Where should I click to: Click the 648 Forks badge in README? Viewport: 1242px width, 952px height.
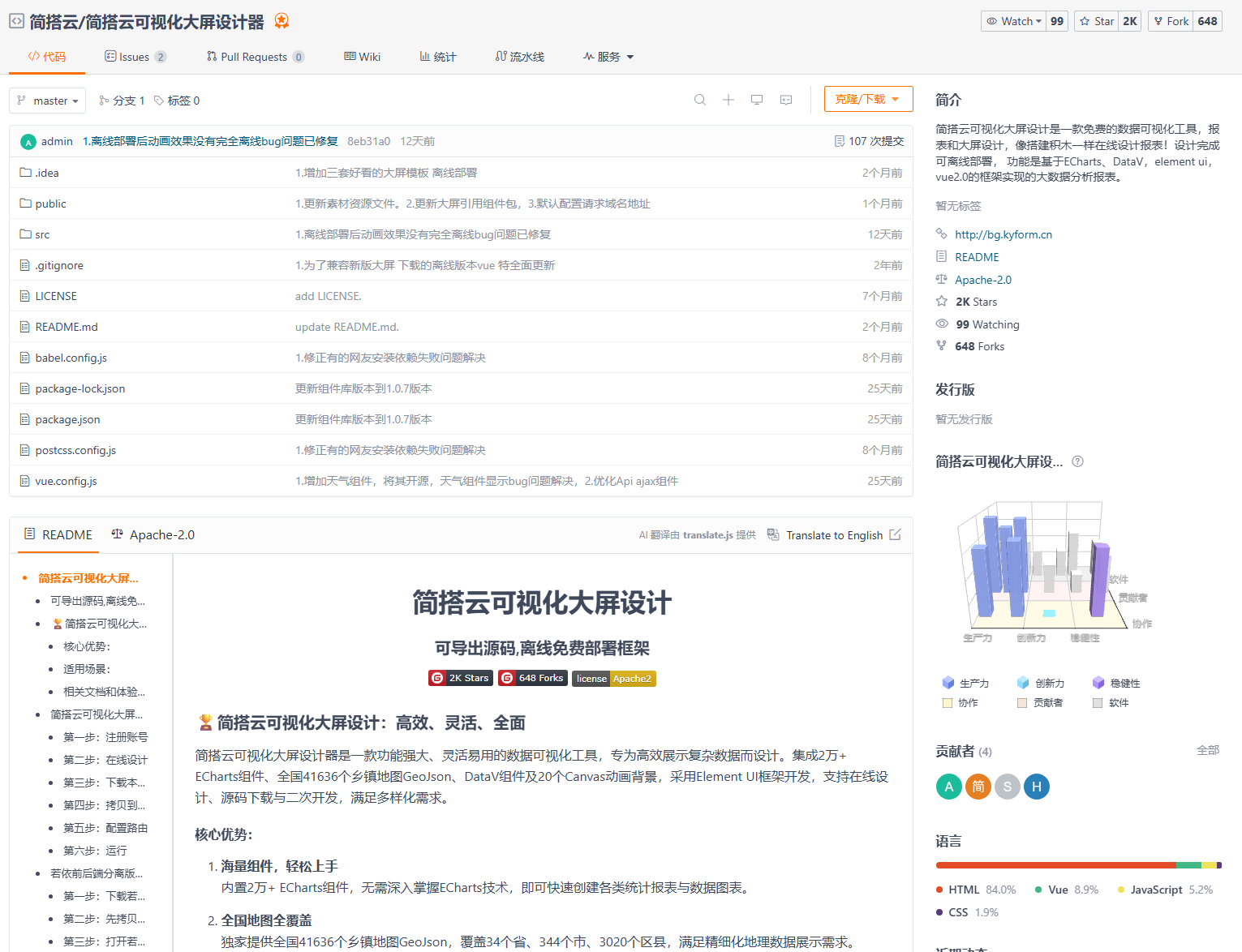[x=532, y=678]
